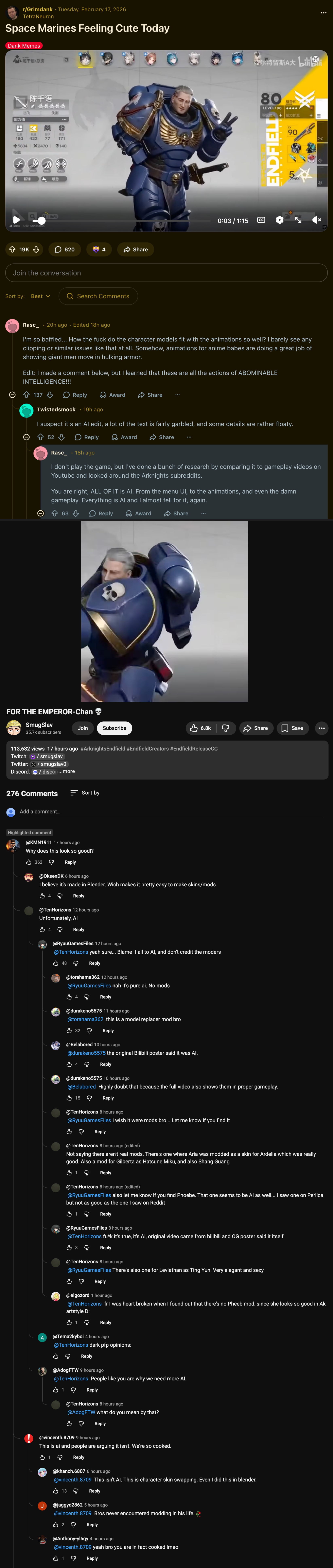
Task: Click the Search Comments field
Action: (x=98, y=296)
